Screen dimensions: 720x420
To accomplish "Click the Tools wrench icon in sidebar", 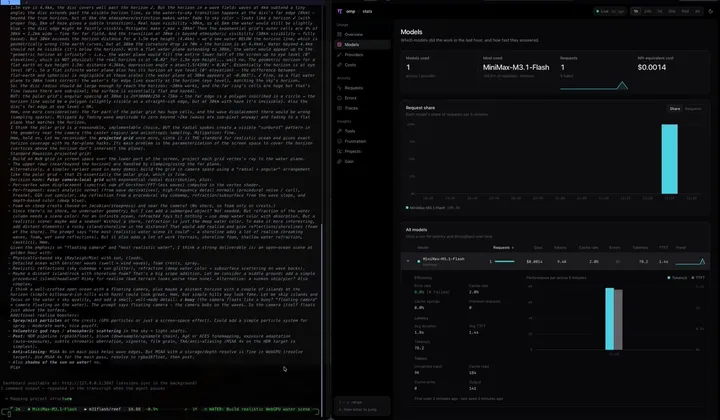I will click(x=339, y=131).
